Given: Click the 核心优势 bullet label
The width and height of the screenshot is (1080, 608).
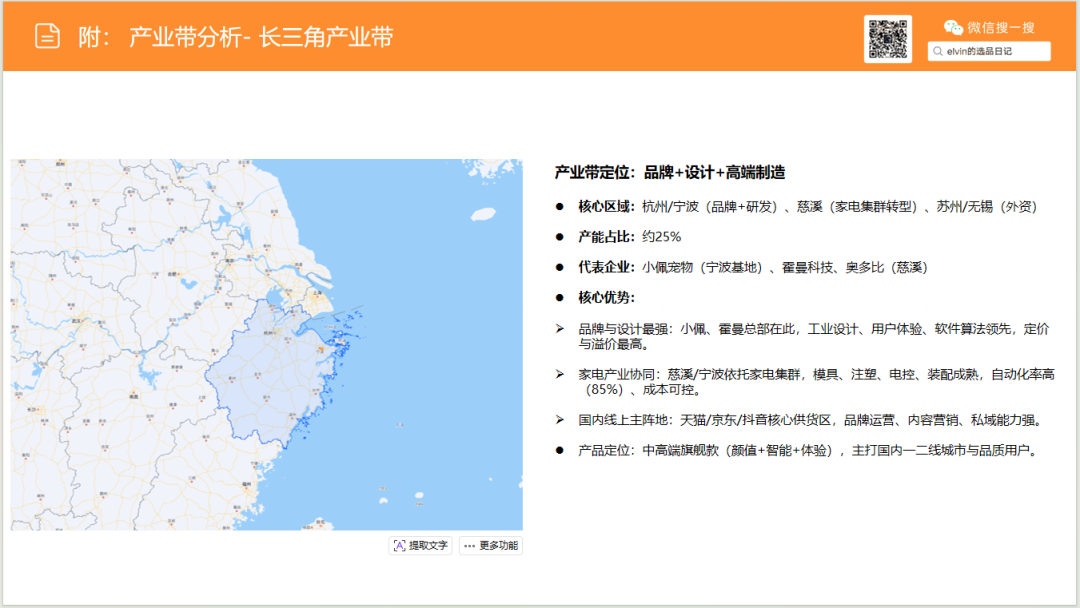Looking at the screenshot, I should pyautogui.click(x=606, y=297).
